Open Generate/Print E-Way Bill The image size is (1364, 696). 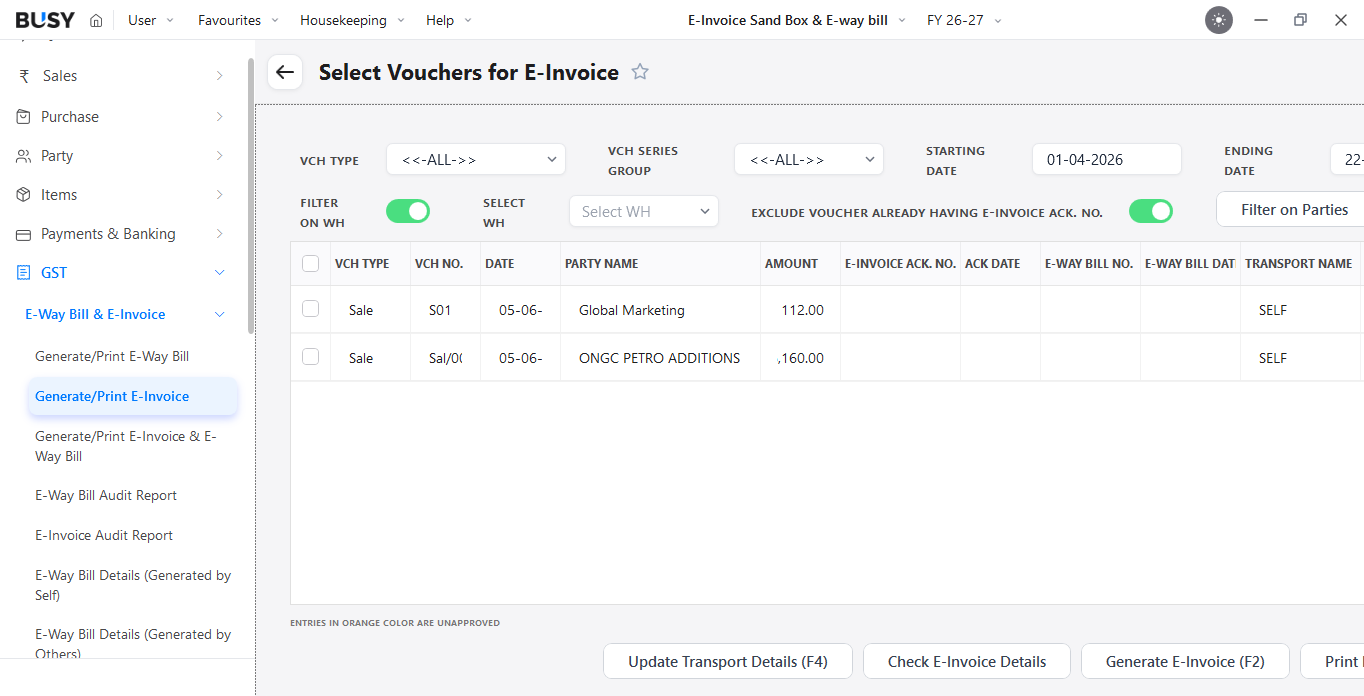112,356
